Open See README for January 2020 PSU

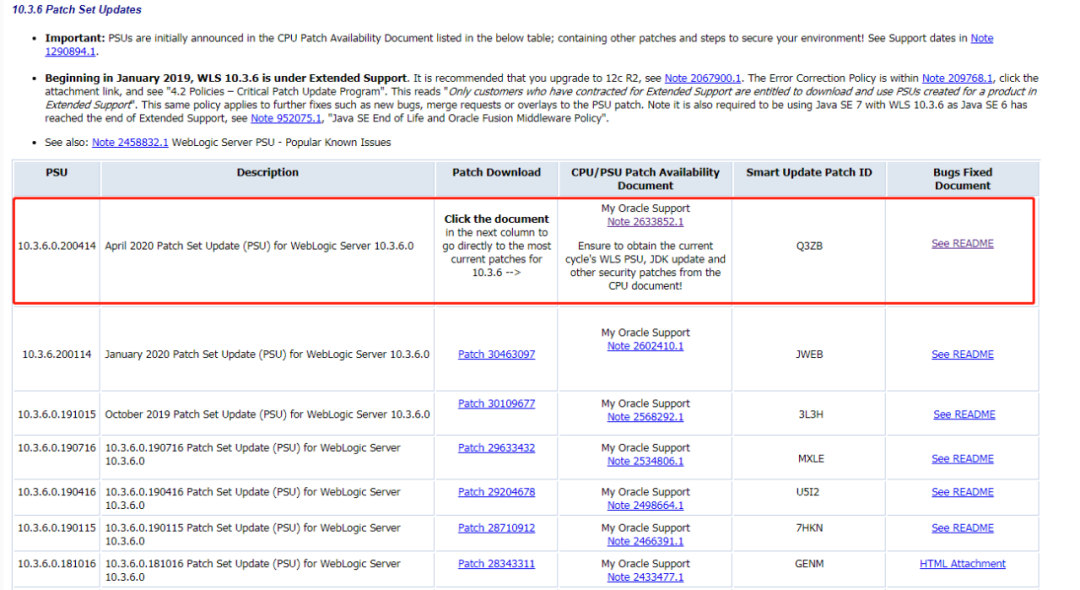[x=962, y=355]
